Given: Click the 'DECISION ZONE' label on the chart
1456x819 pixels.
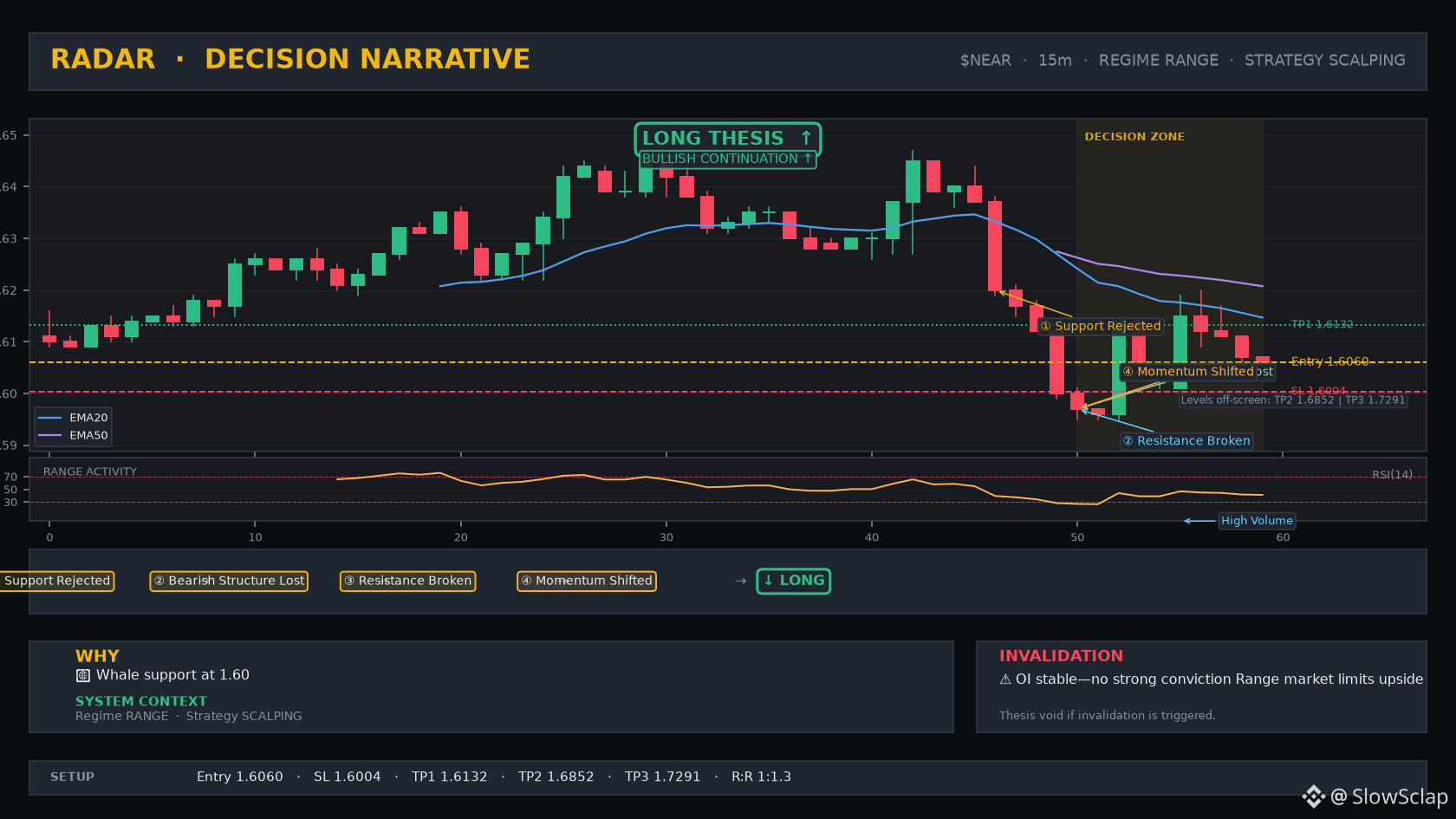Looking at the screenshot, I should [x=1134, y=137].
